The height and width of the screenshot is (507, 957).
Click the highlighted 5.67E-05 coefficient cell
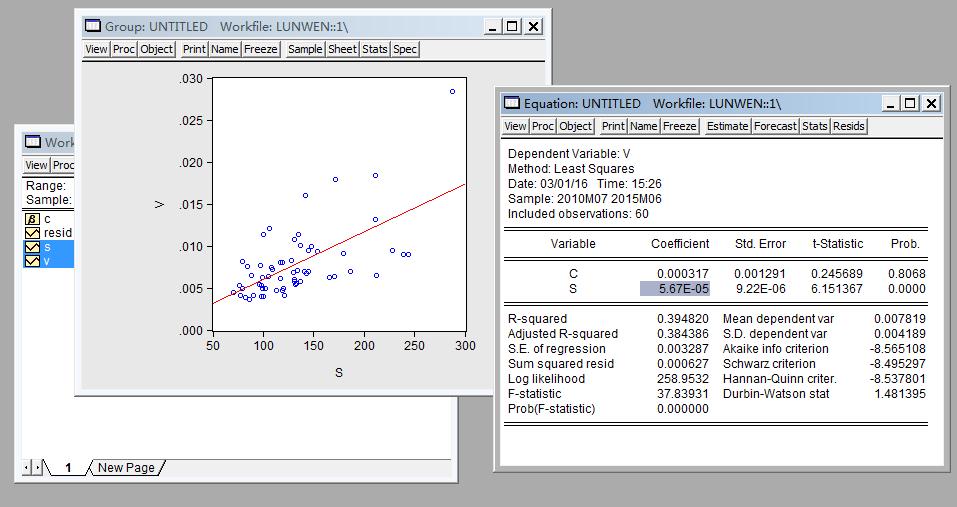point(675,289)
